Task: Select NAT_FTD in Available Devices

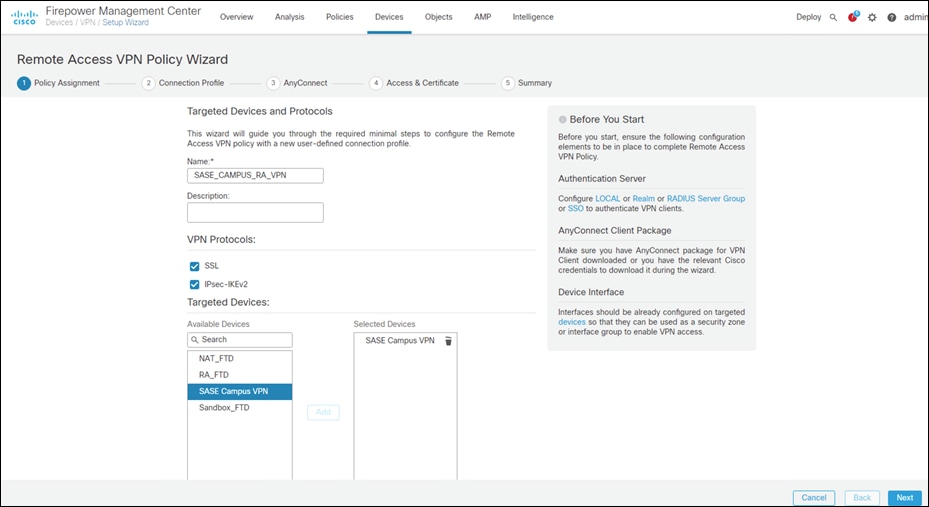Action: click(240, 358)
